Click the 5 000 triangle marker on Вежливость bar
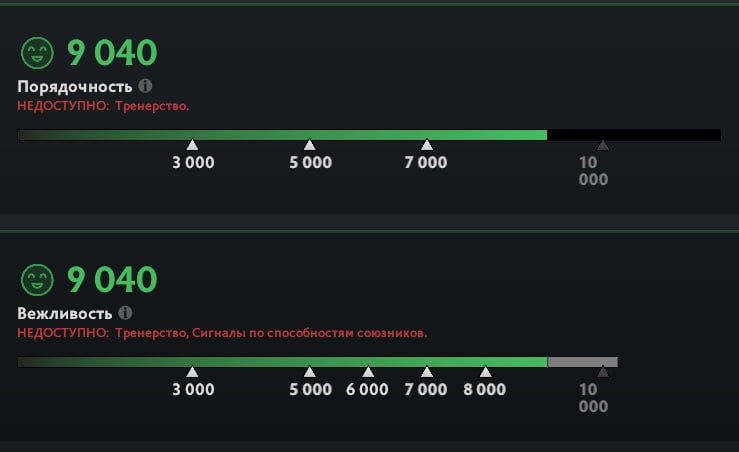This screenshot has height=452, width=739. 310,371
